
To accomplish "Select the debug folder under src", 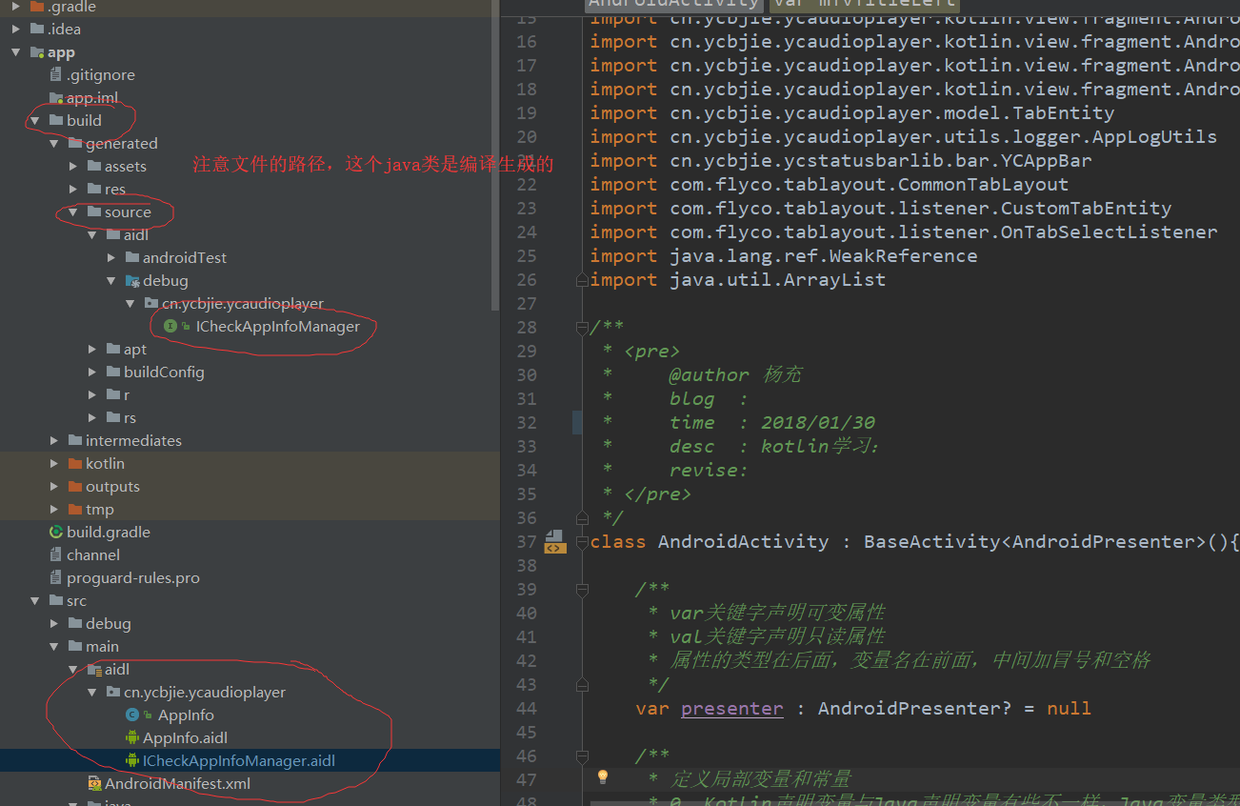I will click(x=108, y=623).
